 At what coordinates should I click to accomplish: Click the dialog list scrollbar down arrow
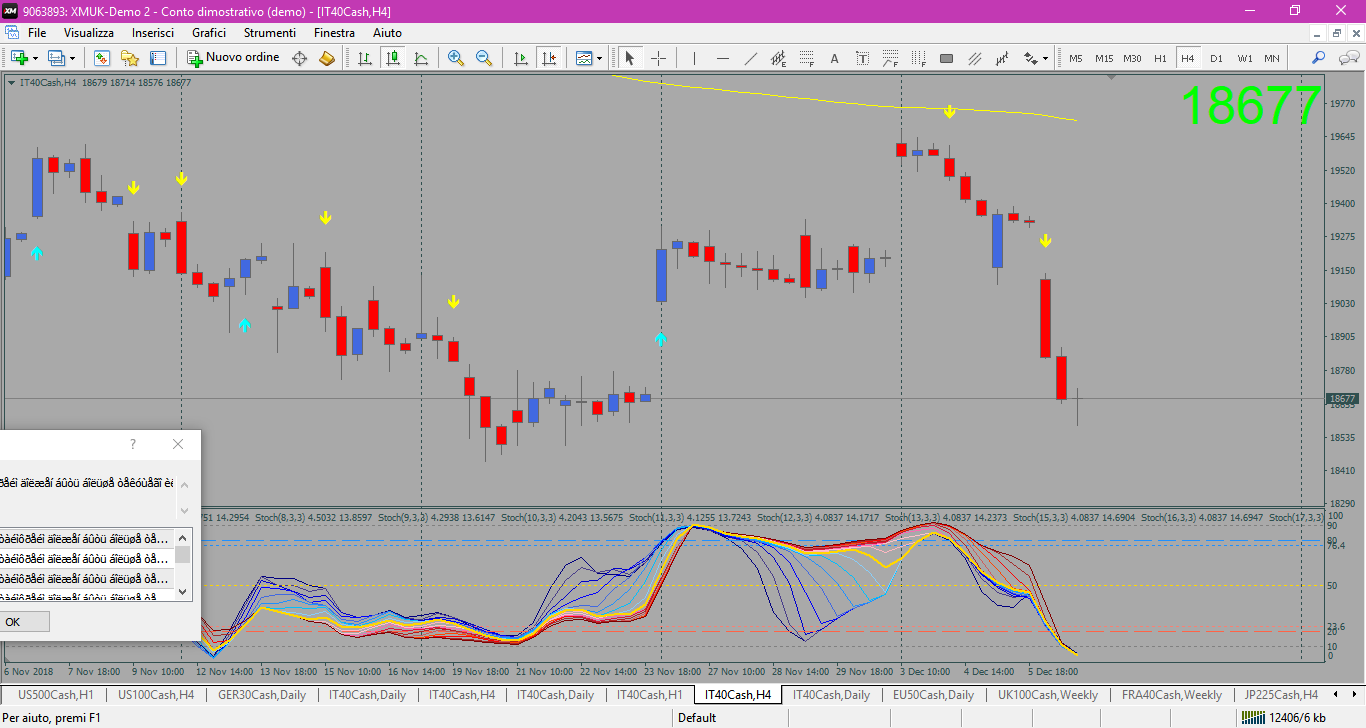click(x=182, y=592)
